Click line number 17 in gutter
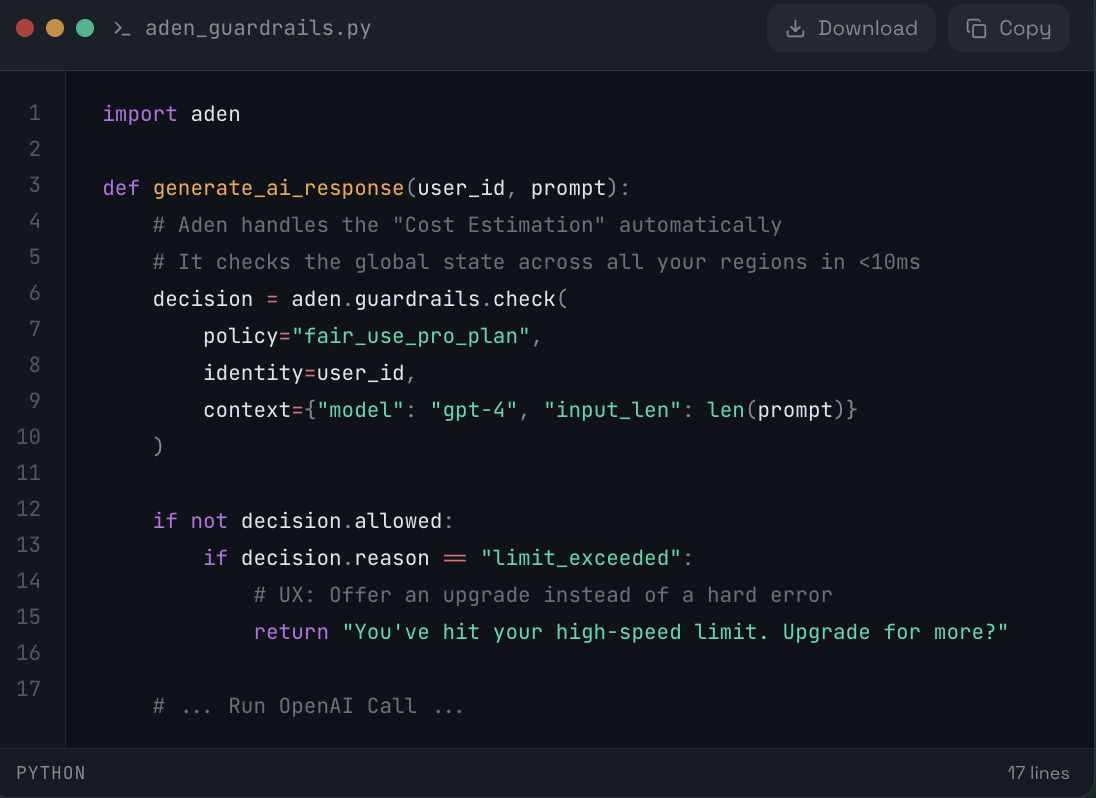The image size is (1096, 798). (29, 689)
